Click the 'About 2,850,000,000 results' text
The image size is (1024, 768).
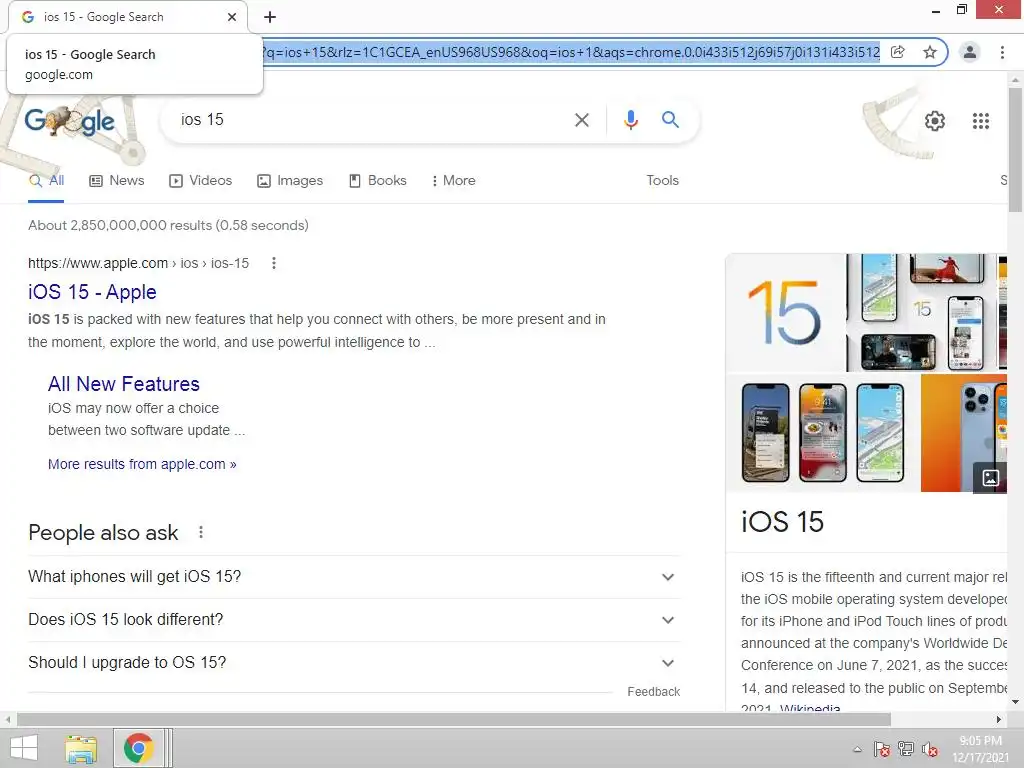point(168,225)
